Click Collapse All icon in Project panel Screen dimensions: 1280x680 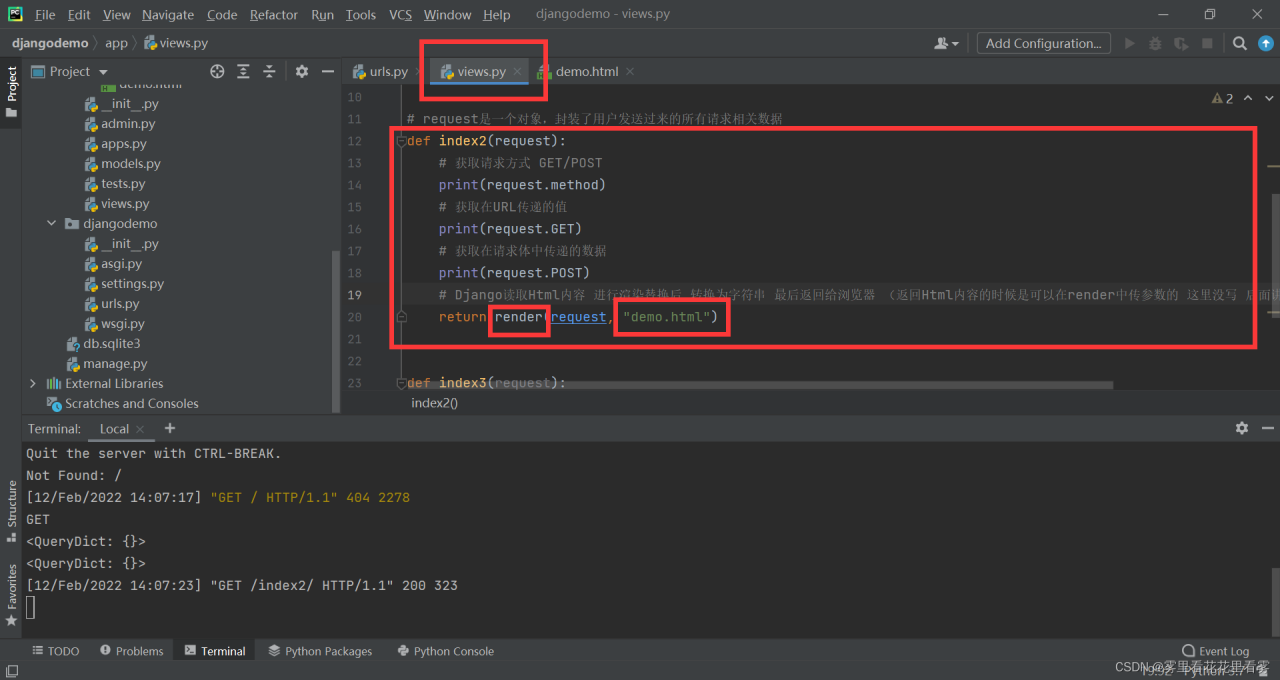tap(269, 71)
